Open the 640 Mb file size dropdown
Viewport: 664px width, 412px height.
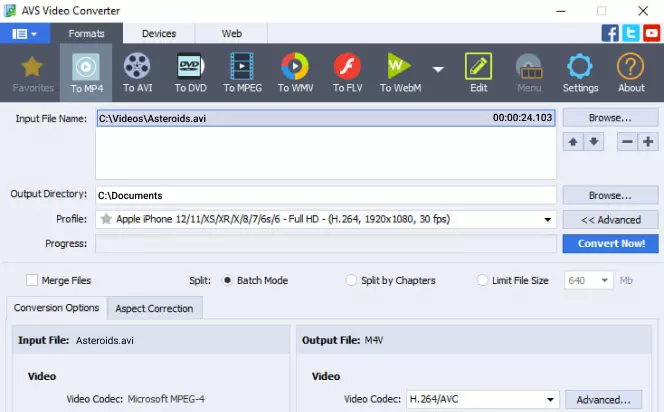point(589,280)
